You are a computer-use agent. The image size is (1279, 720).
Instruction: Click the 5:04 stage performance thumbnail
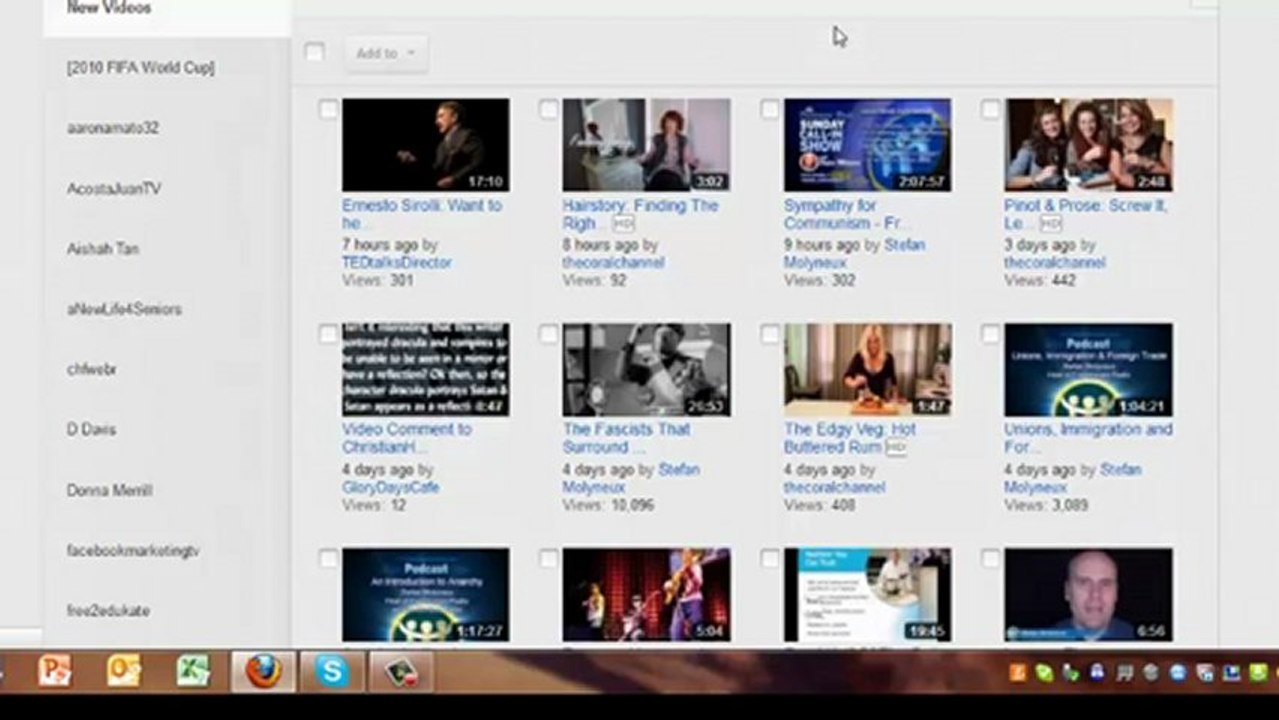(x=646, y=594)
